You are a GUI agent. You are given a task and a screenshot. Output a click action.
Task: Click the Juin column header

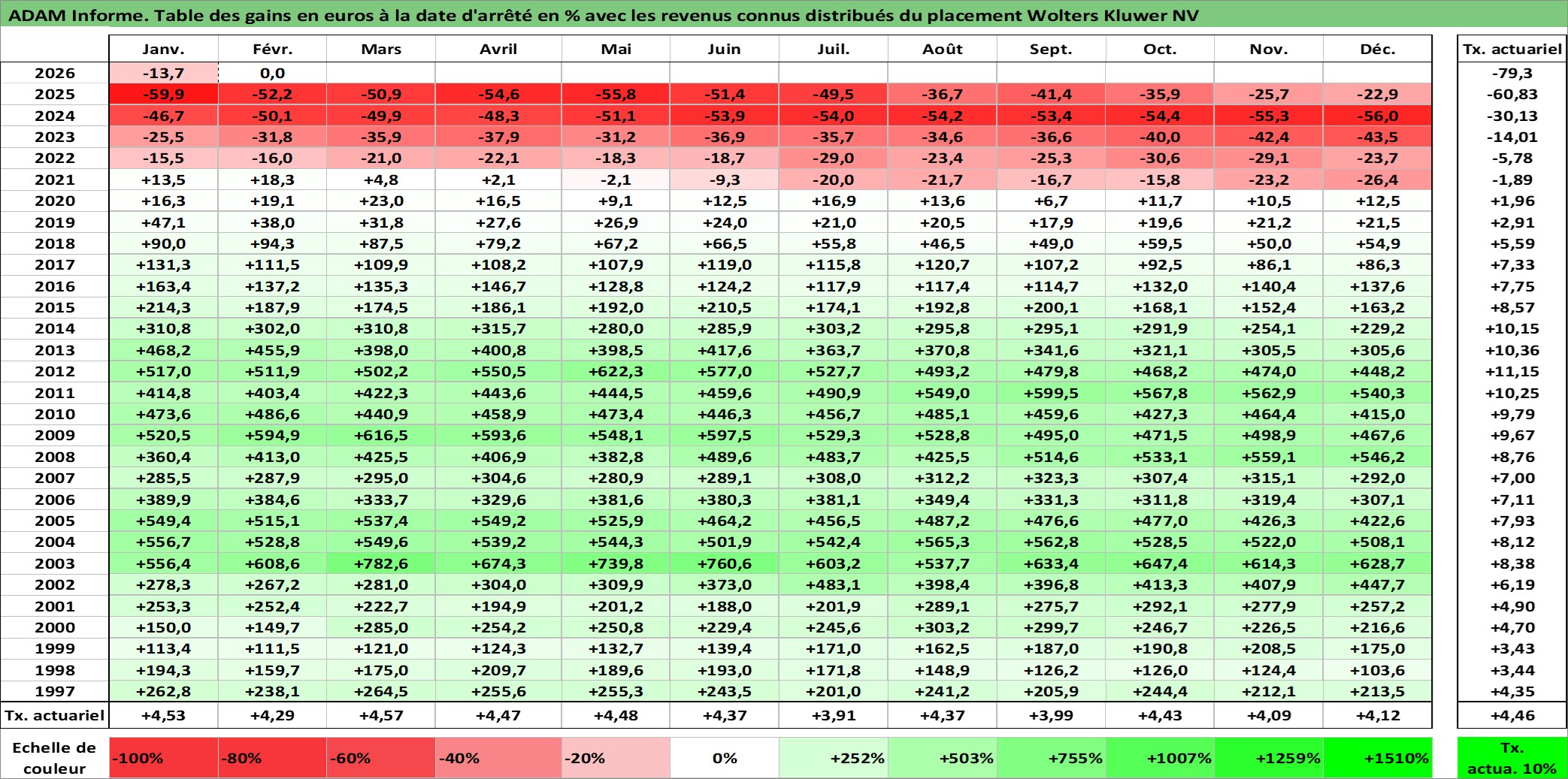coord(725,49)
